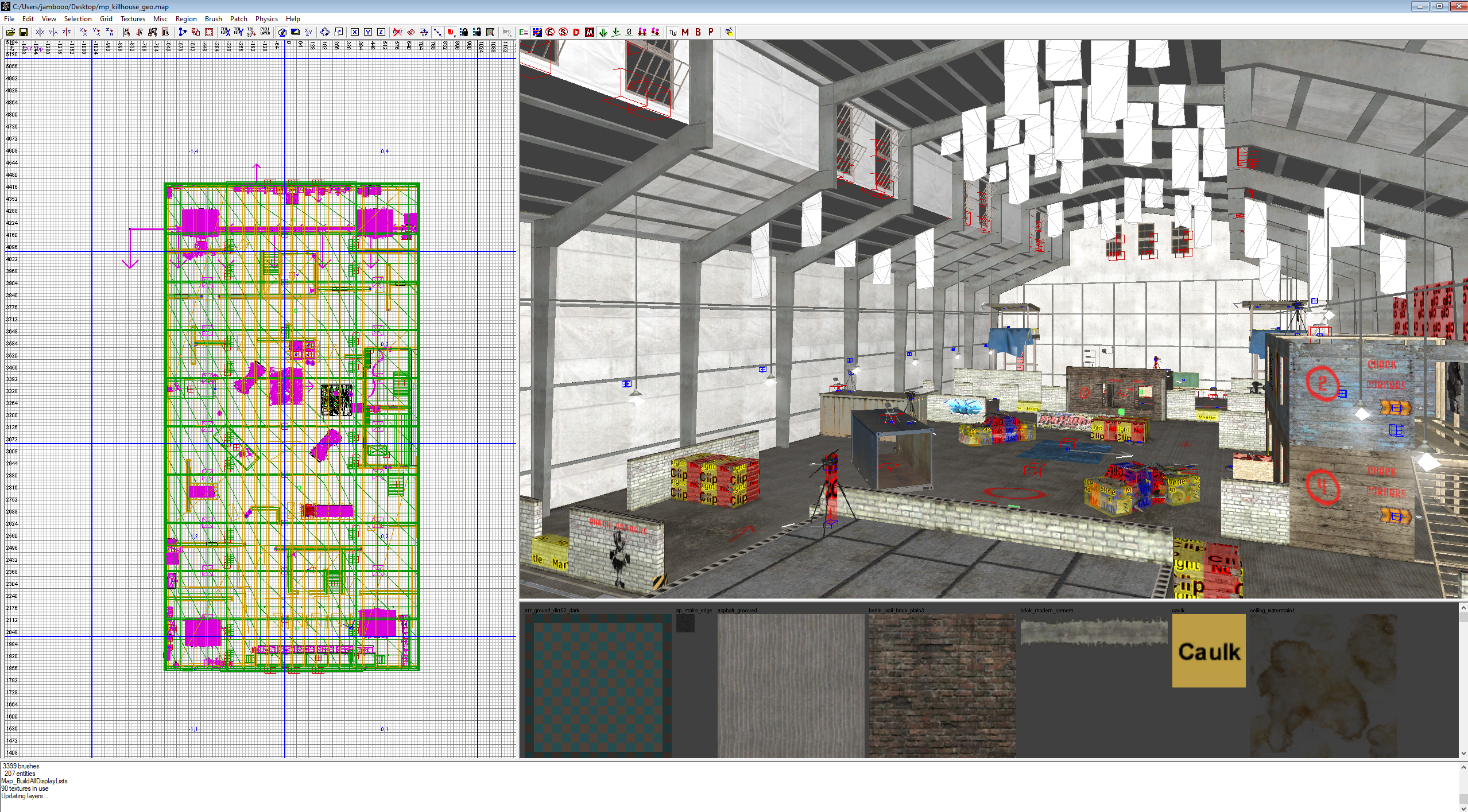Open the File menu
1468x812 pixels.
coord(9,19)
